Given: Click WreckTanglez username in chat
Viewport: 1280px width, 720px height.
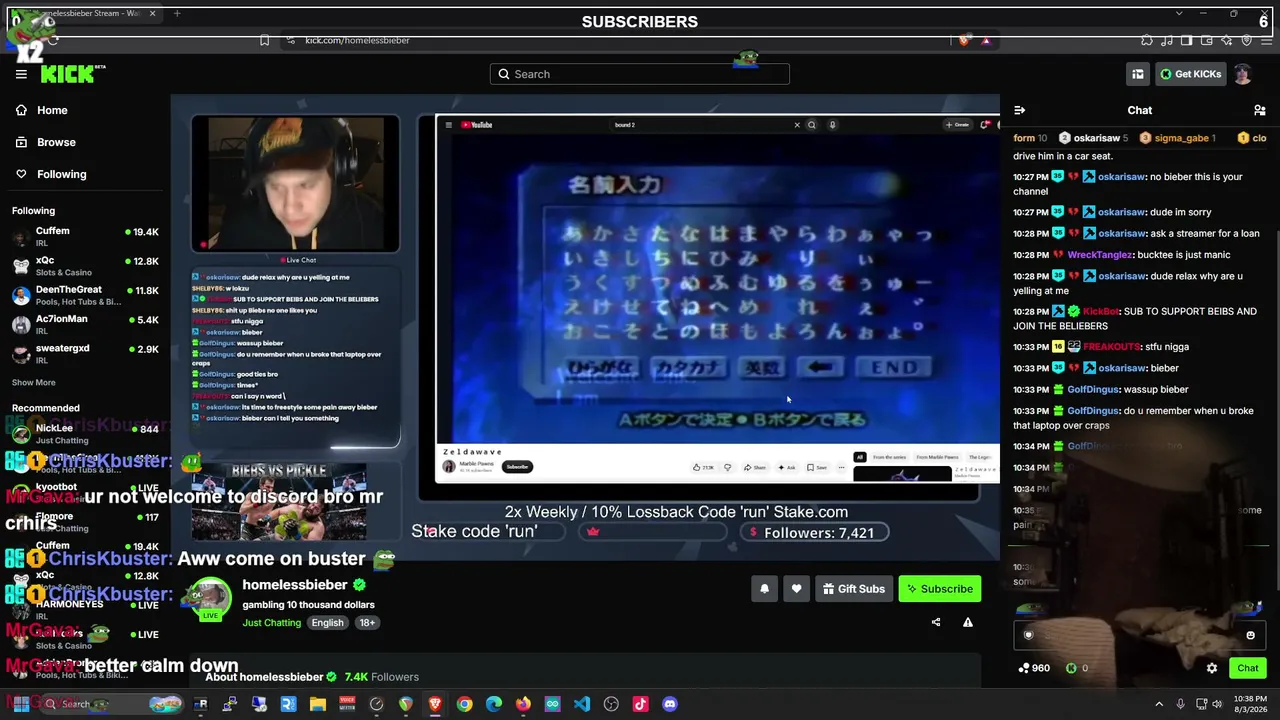Looking at the screenshot, I should tap(1101, 255).
